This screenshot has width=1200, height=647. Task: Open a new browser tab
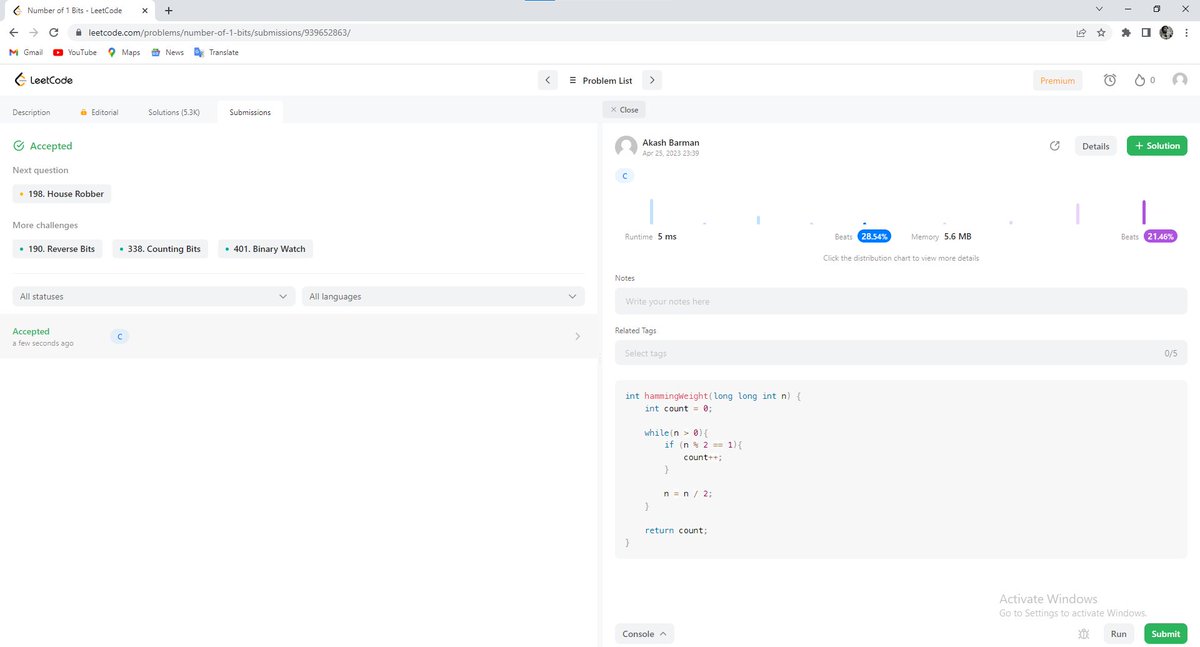click(168, 10)
